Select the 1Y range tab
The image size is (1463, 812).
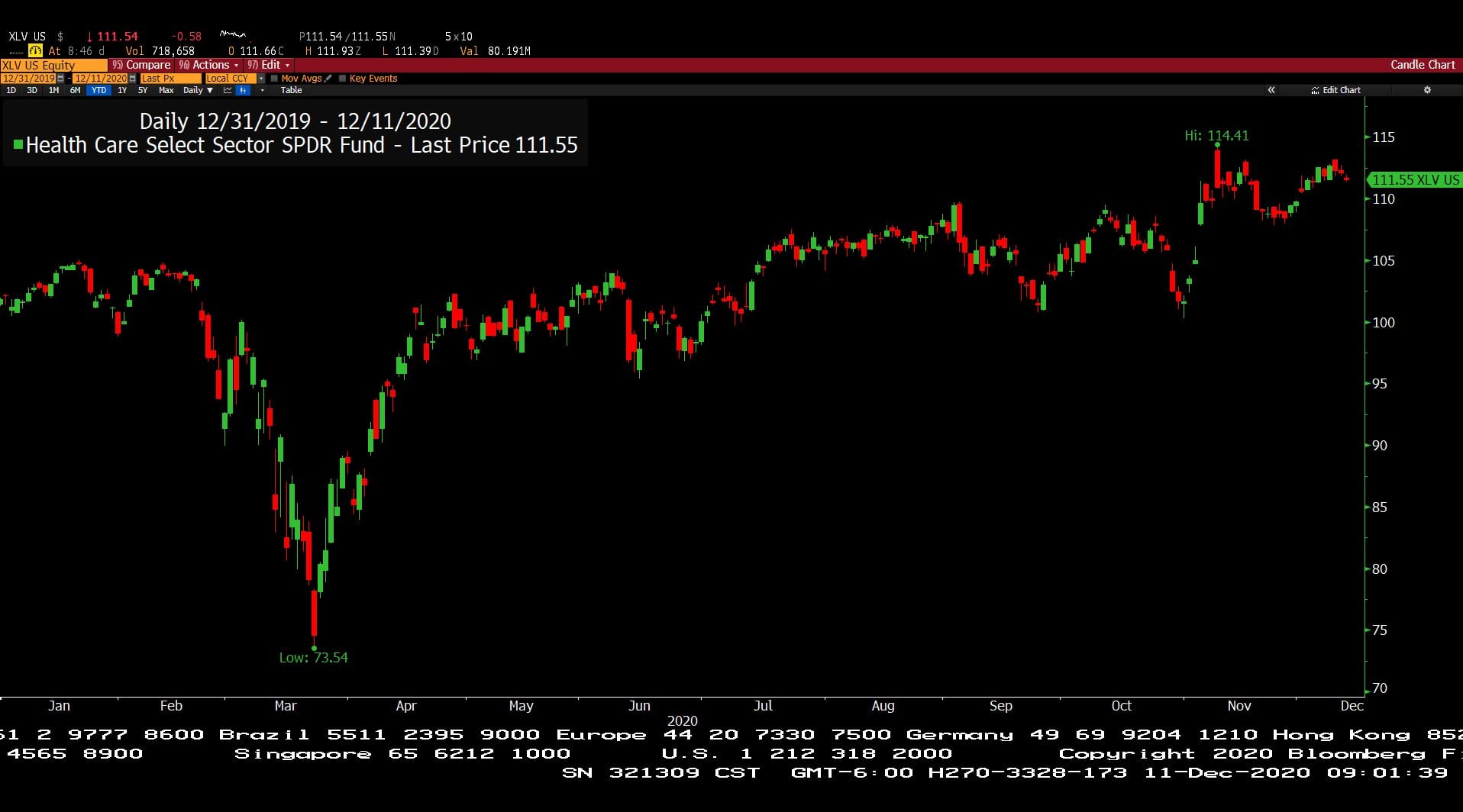pyautogui.click(x=122, y=90)
